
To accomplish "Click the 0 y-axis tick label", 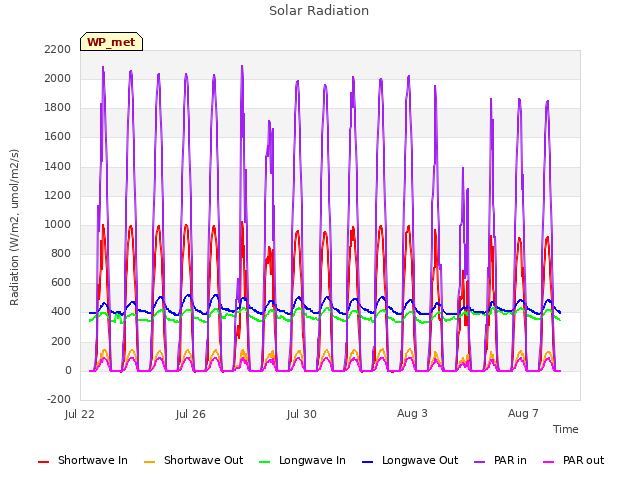I will pyautogui.click(x=68, y=371).
